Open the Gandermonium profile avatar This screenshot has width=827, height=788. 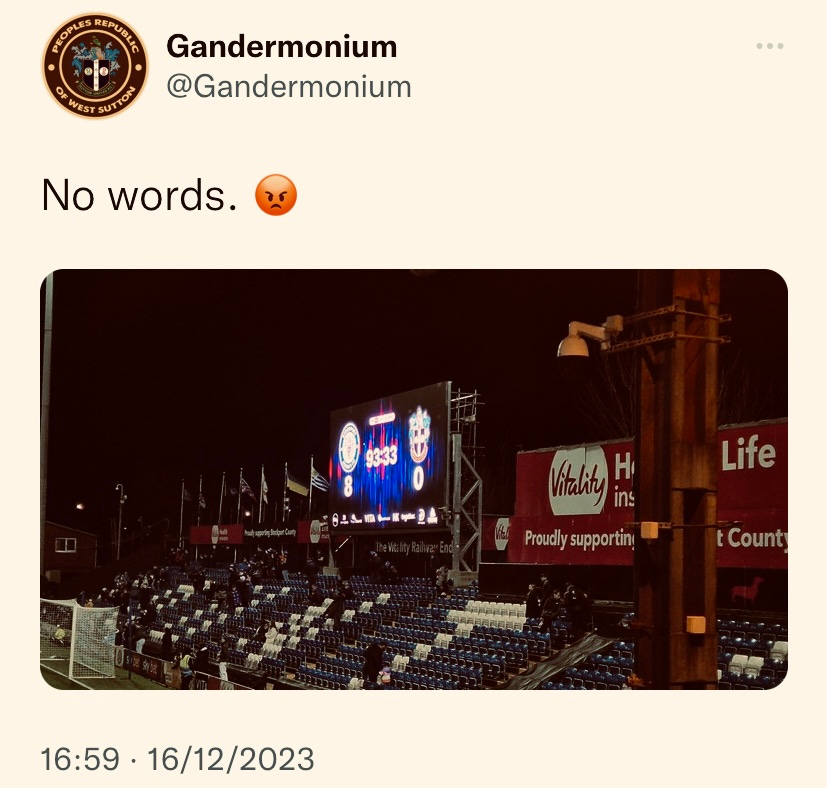coord(95,66)
